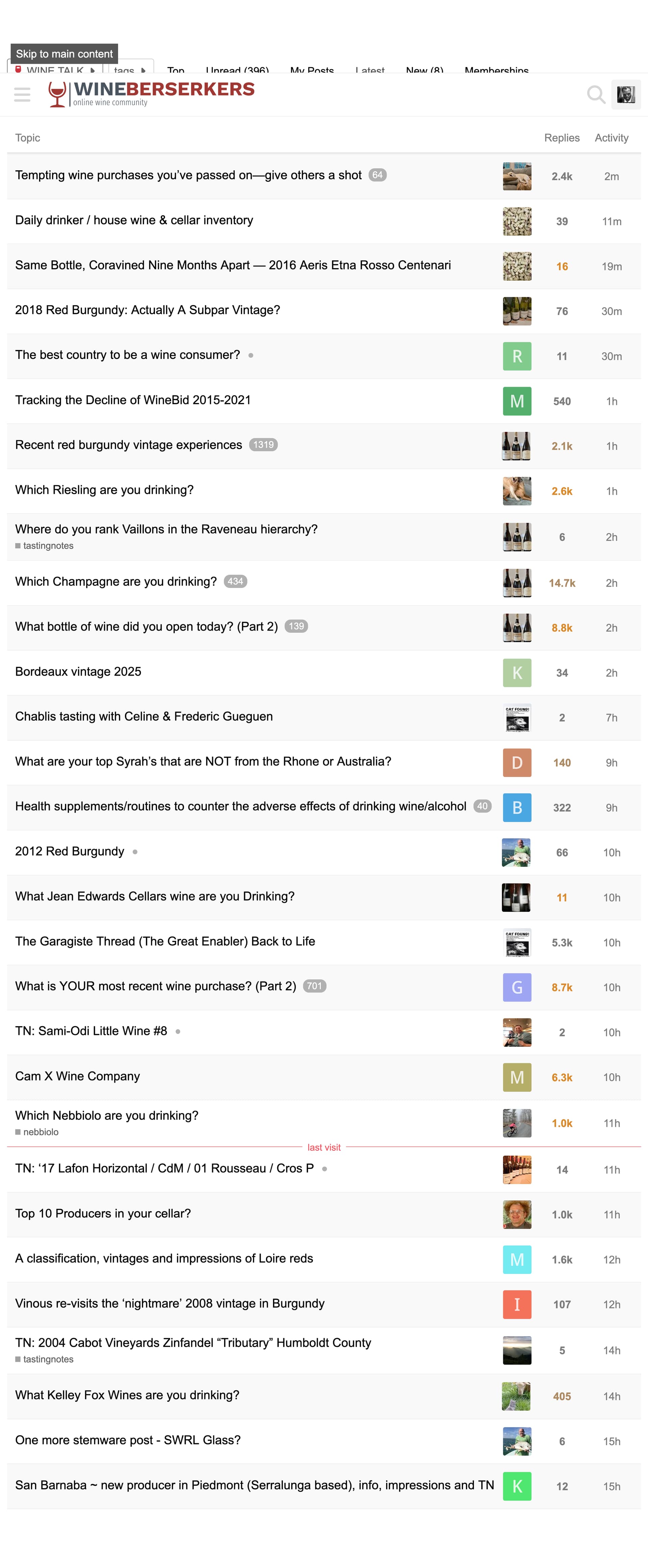Sort topics by Replies column
This screenshot has height=1568, width=648.
[x=562, y=138]
